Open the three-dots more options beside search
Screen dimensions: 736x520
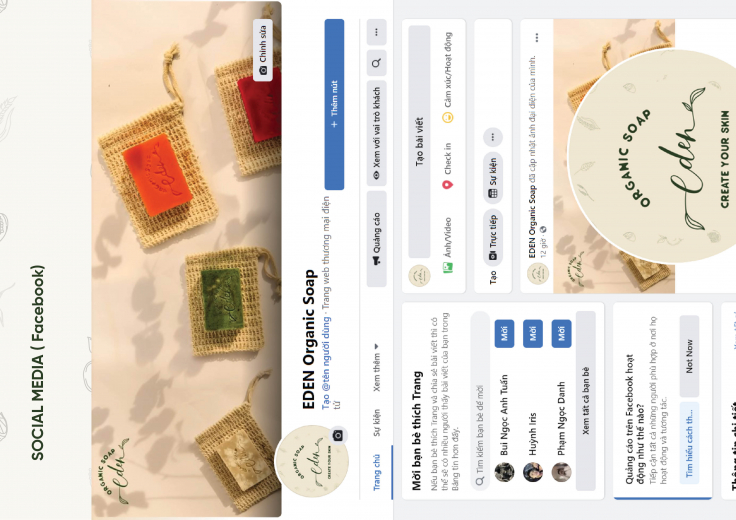click(376, 32)
